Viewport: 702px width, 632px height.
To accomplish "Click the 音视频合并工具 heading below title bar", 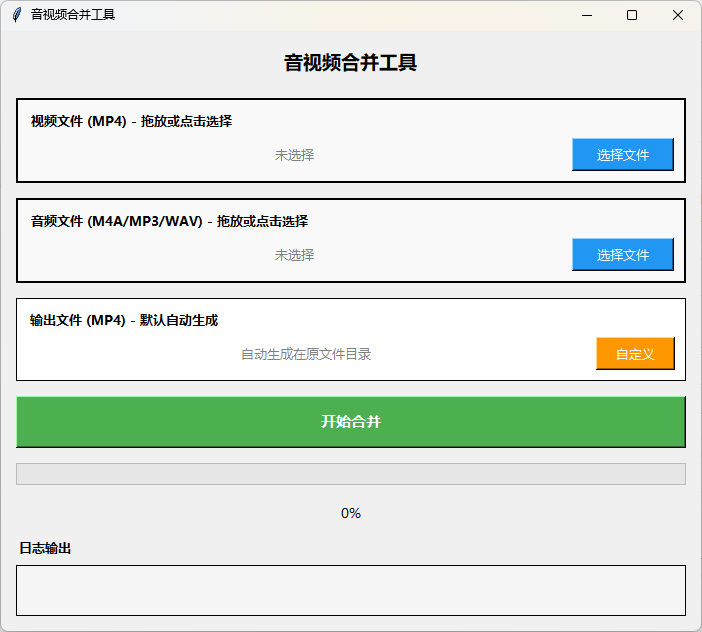I will point(350,63).
